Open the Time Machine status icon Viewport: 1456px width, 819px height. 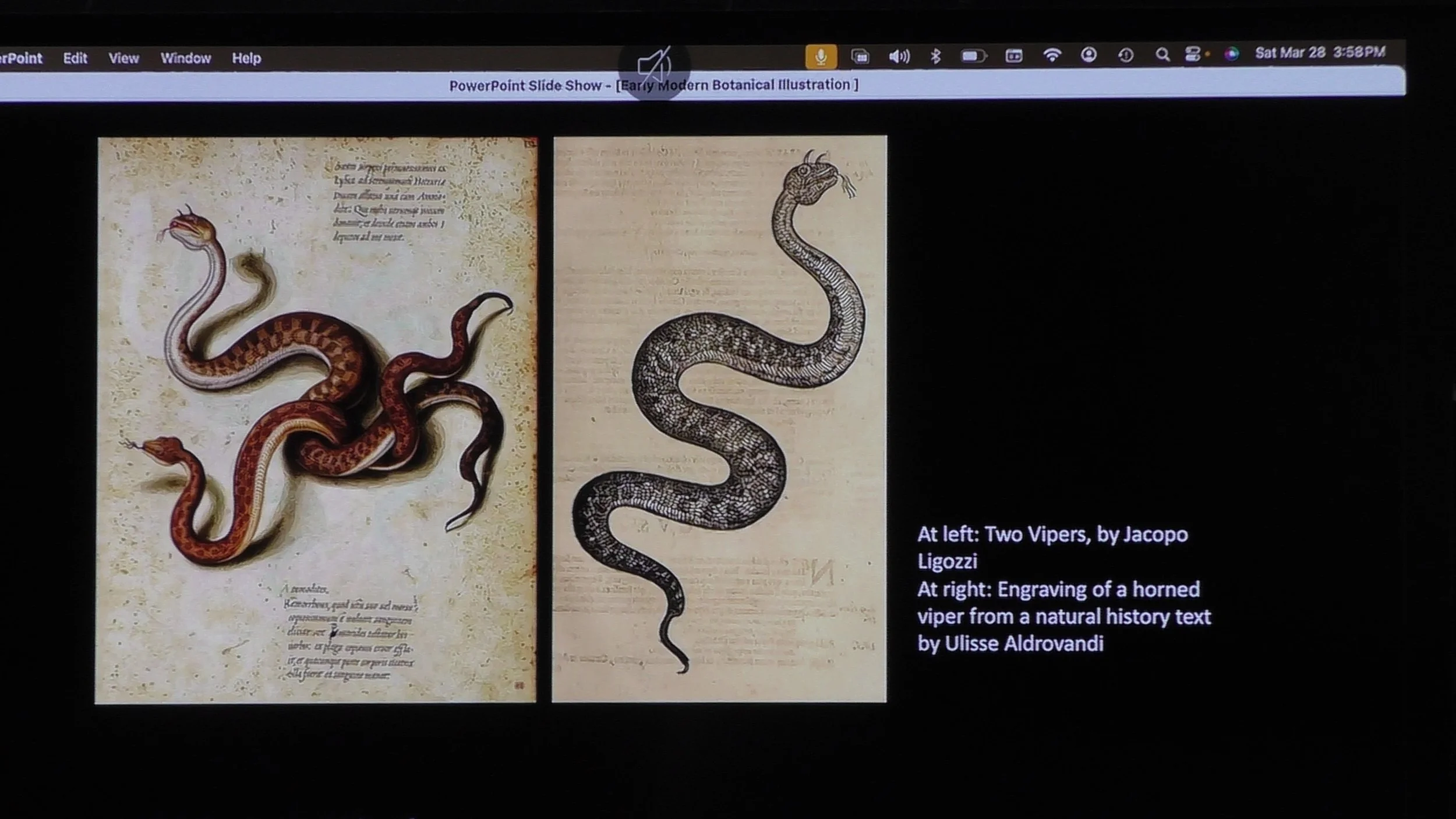(x=1126, y=55)
